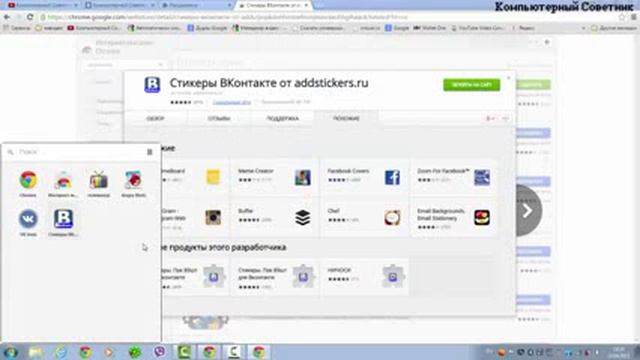Image resolution: width=640 pixels, height=360 pixels.
Task: Click the Google+ share button
Action: click(489, 118)
